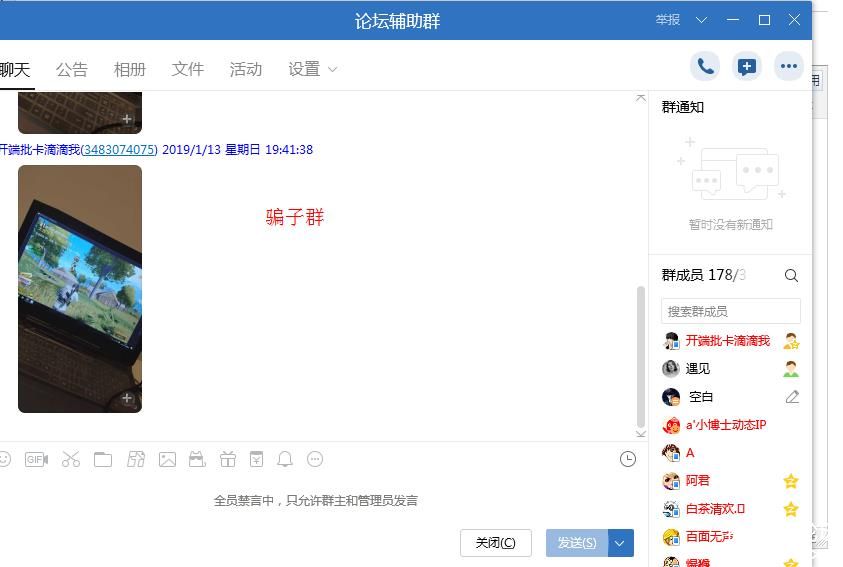Click the bell reminder icon
Screen dimensions: 843x567
point(285,459)
